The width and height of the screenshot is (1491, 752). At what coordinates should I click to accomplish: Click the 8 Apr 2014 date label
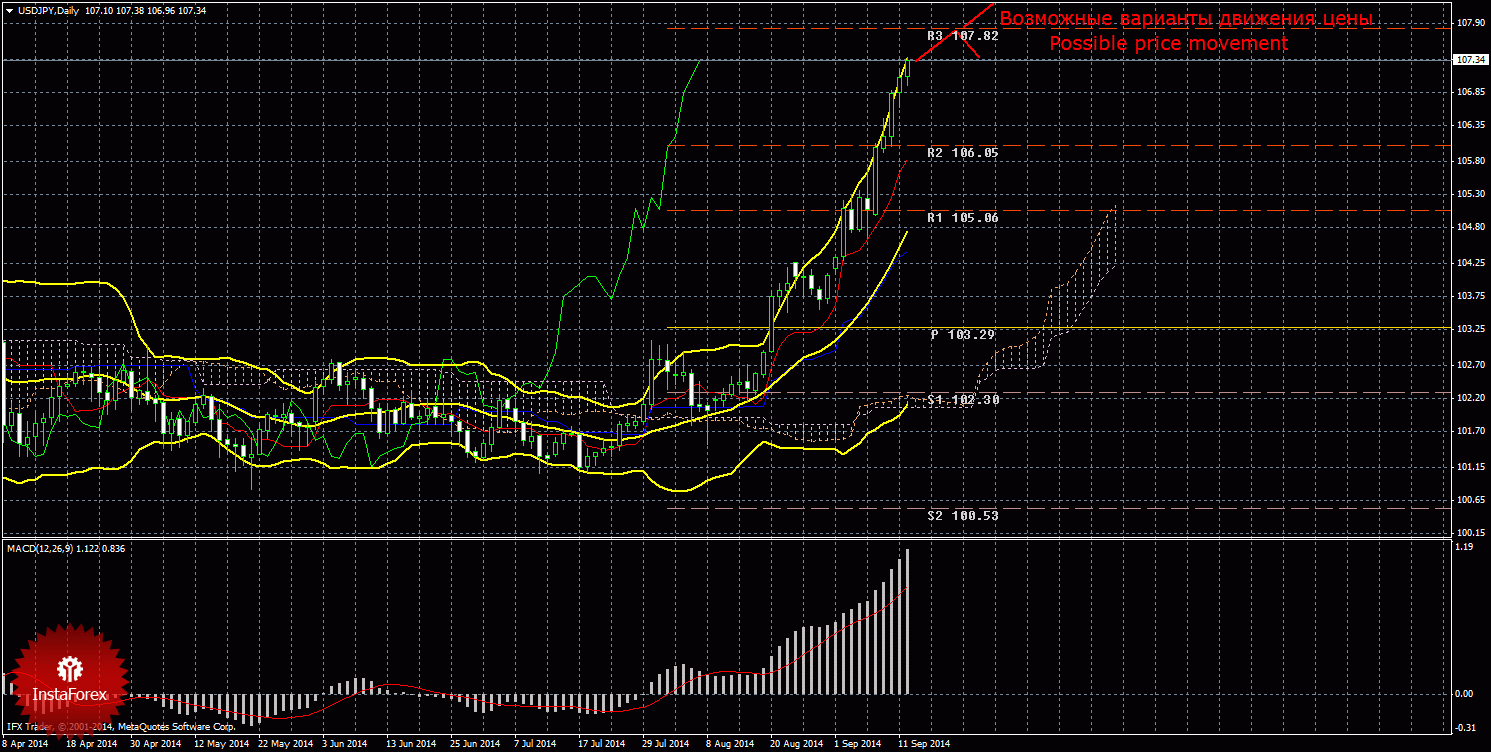click(25, 744)
